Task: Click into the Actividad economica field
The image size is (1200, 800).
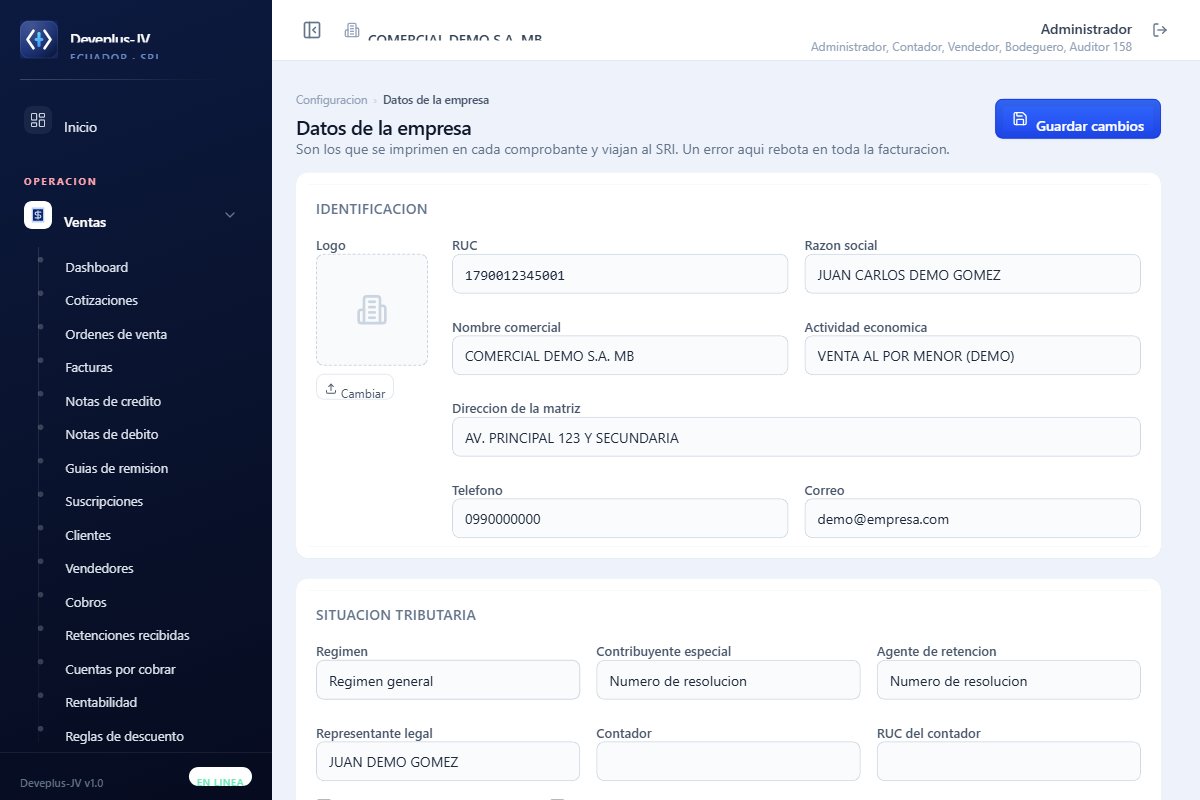Action: (x=972, y=356)
